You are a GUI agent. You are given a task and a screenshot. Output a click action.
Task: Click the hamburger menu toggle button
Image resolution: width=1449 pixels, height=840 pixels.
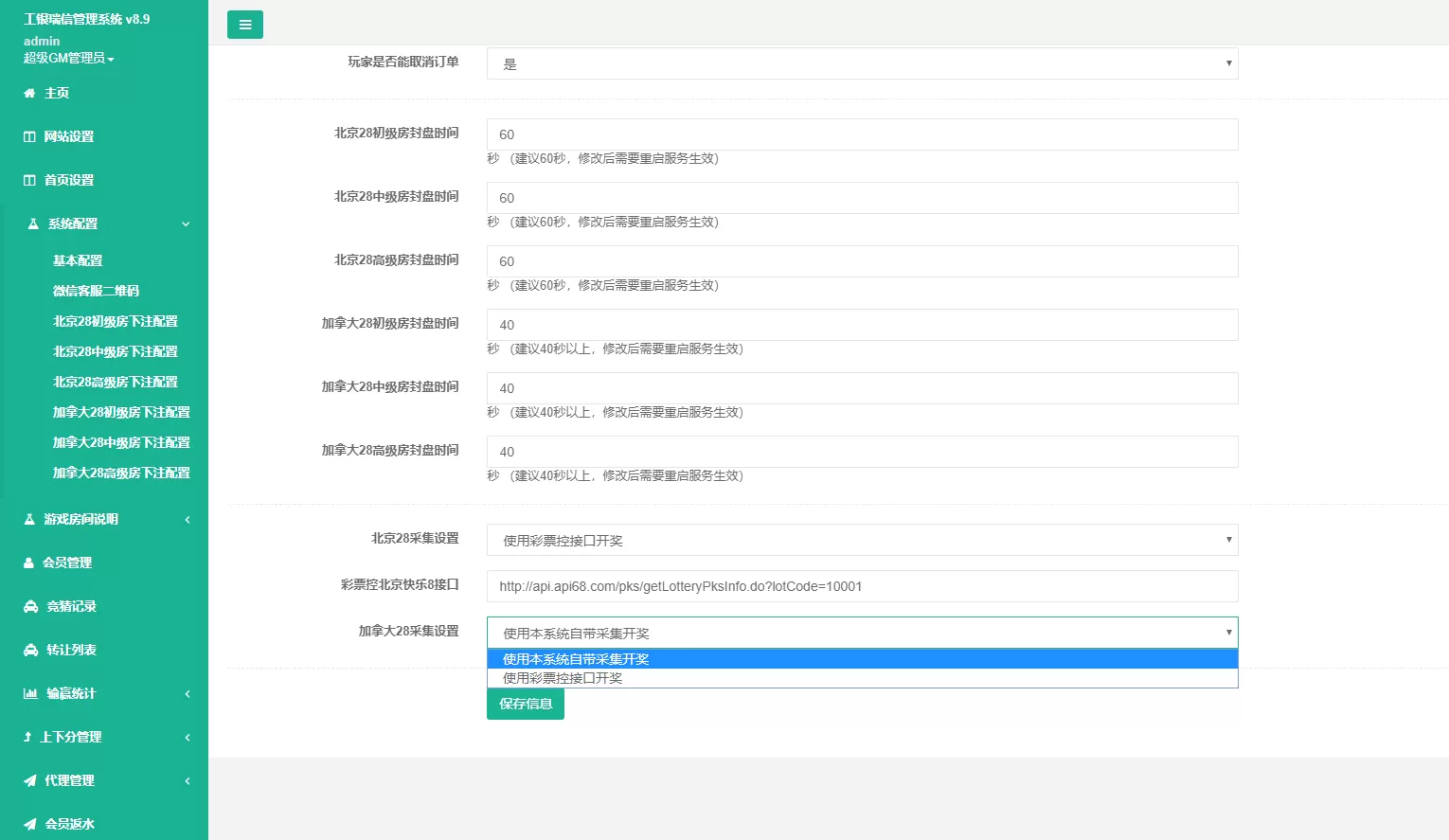pyautogui.click(x=244, y=25)
